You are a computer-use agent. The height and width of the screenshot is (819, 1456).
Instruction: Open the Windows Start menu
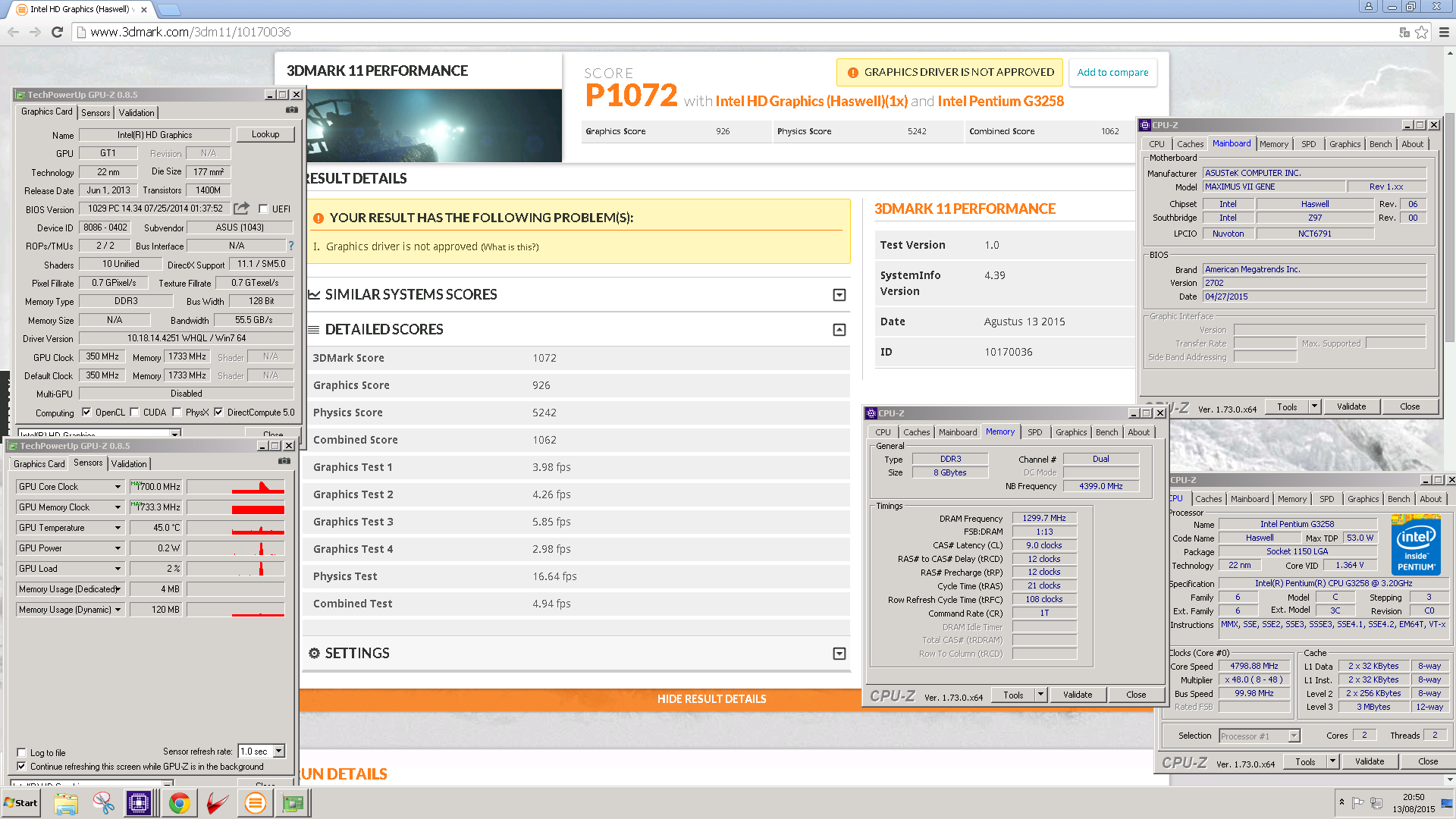21,803
